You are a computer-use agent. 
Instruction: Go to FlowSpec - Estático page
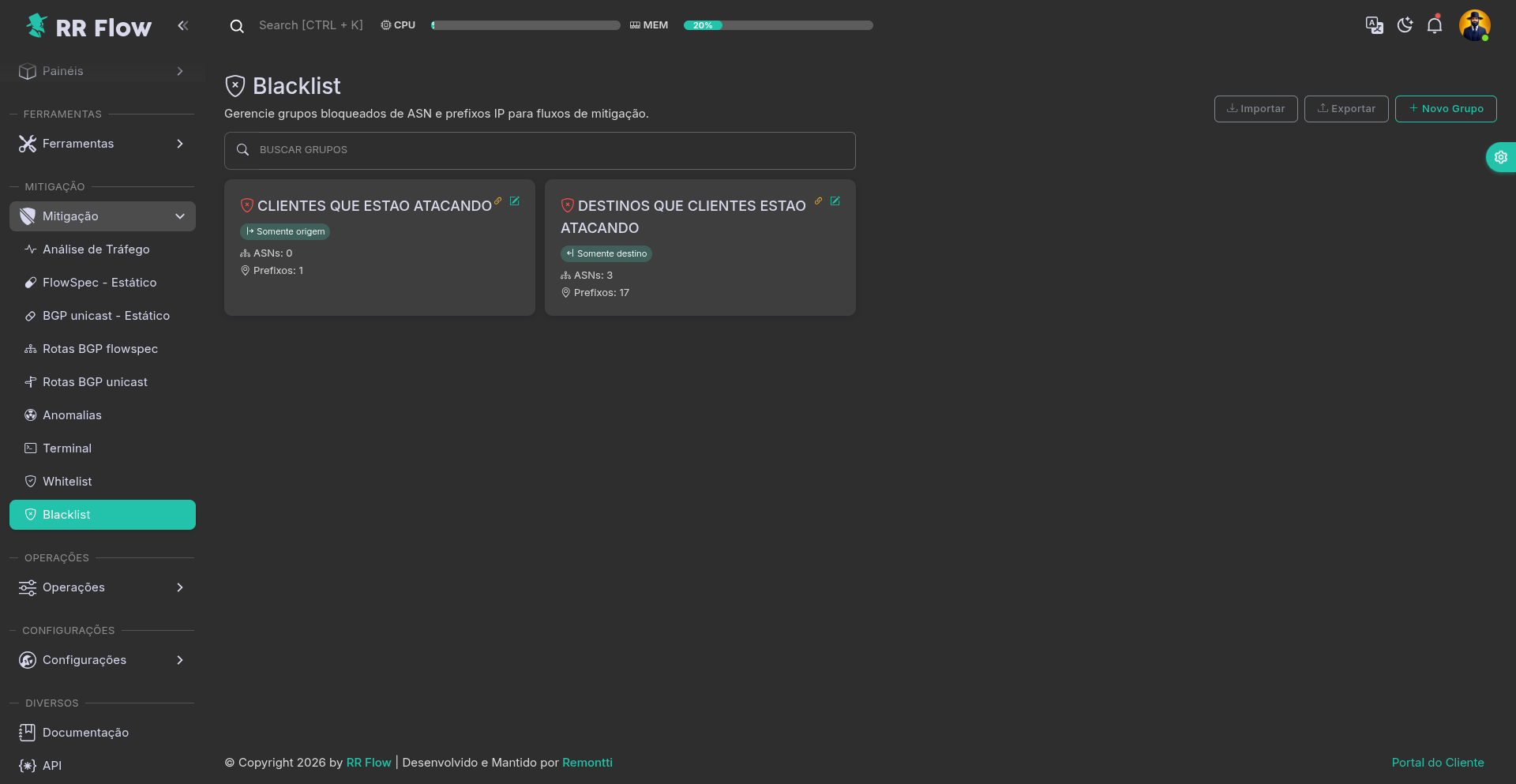pos(99,283)
